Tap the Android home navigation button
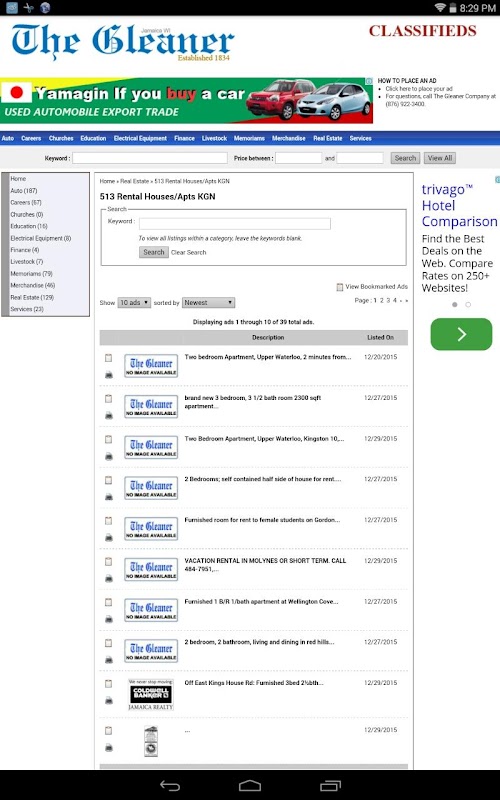Image resolution: width=500 pixels, height=800 pixels. click(x=250, y=786)
